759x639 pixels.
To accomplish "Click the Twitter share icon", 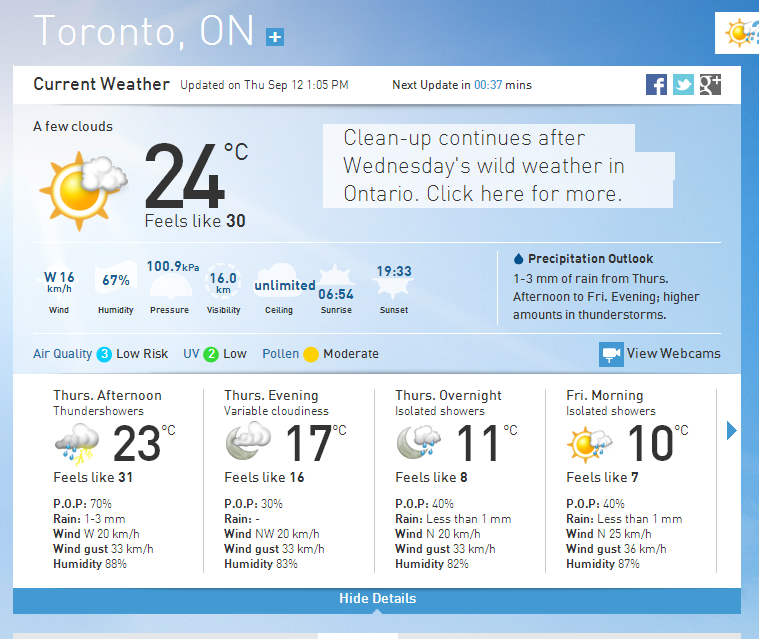I will [683, 85].
